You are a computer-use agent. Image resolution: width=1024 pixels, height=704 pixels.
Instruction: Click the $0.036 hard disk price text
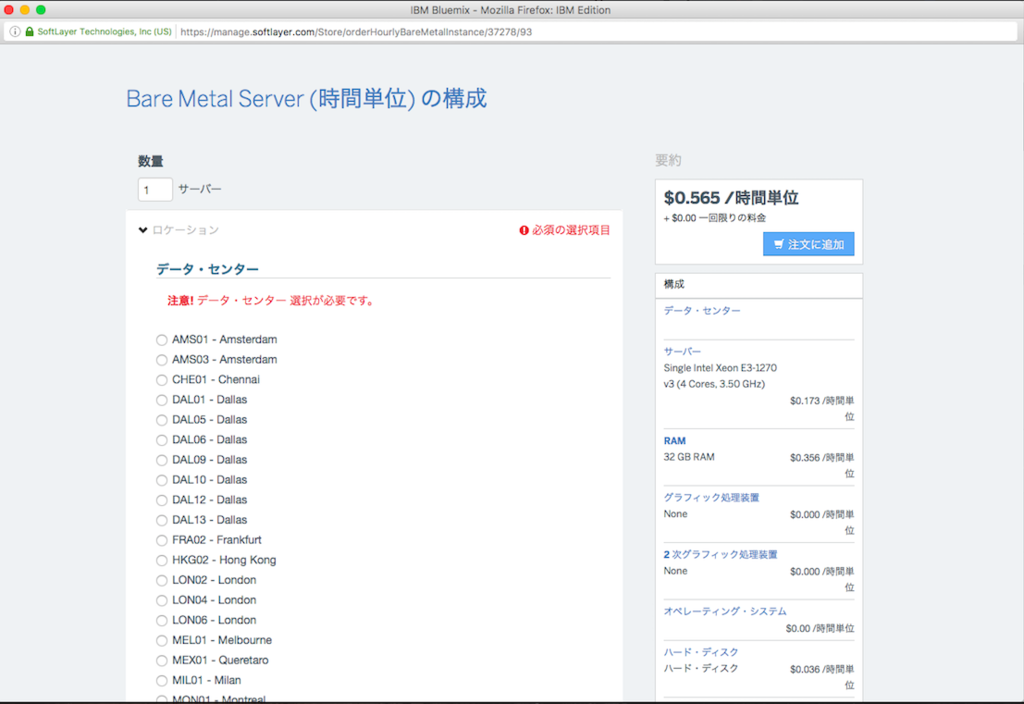point(822,677)
